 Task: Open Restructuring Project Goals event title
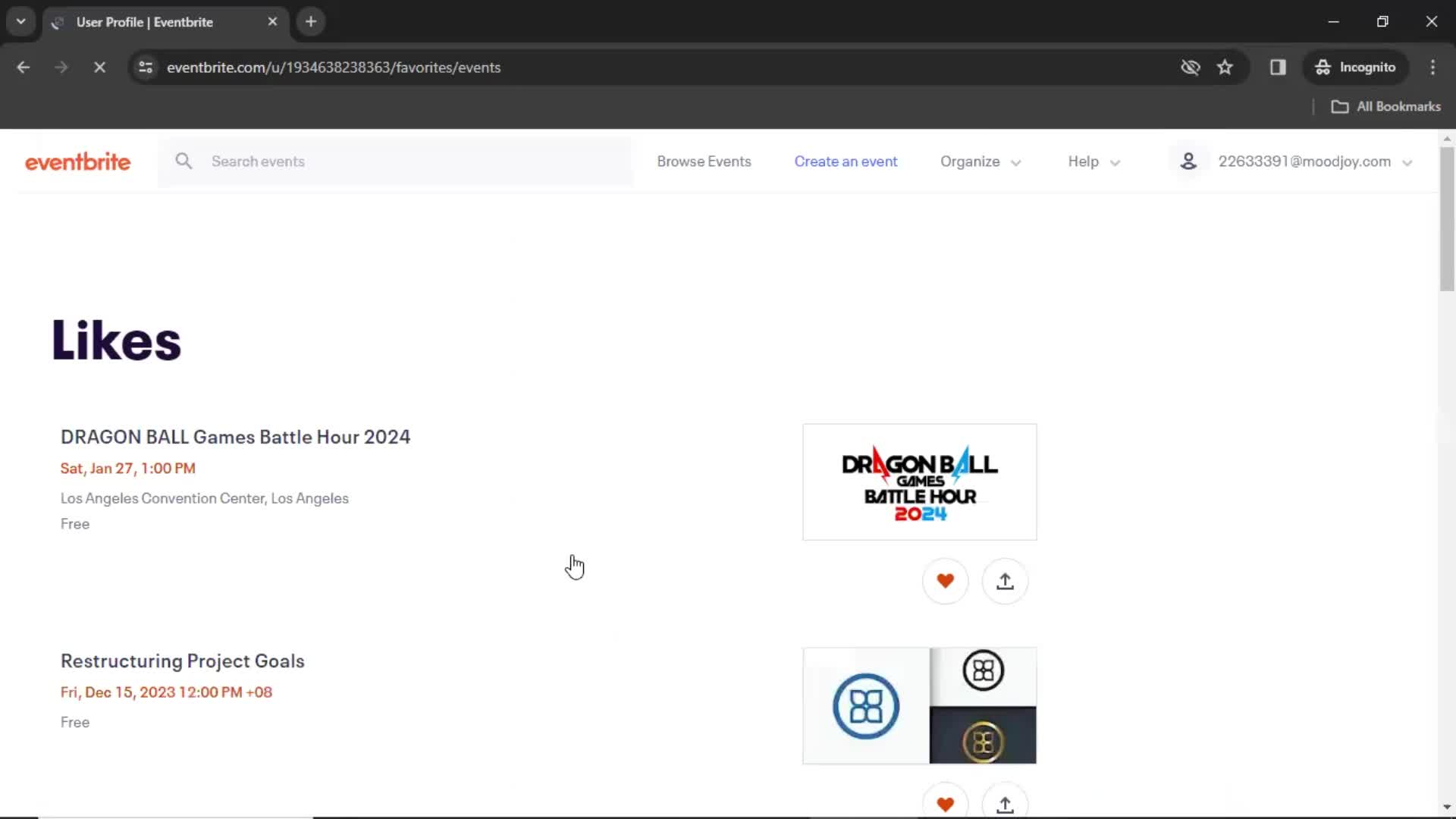[x=183, y=661]
